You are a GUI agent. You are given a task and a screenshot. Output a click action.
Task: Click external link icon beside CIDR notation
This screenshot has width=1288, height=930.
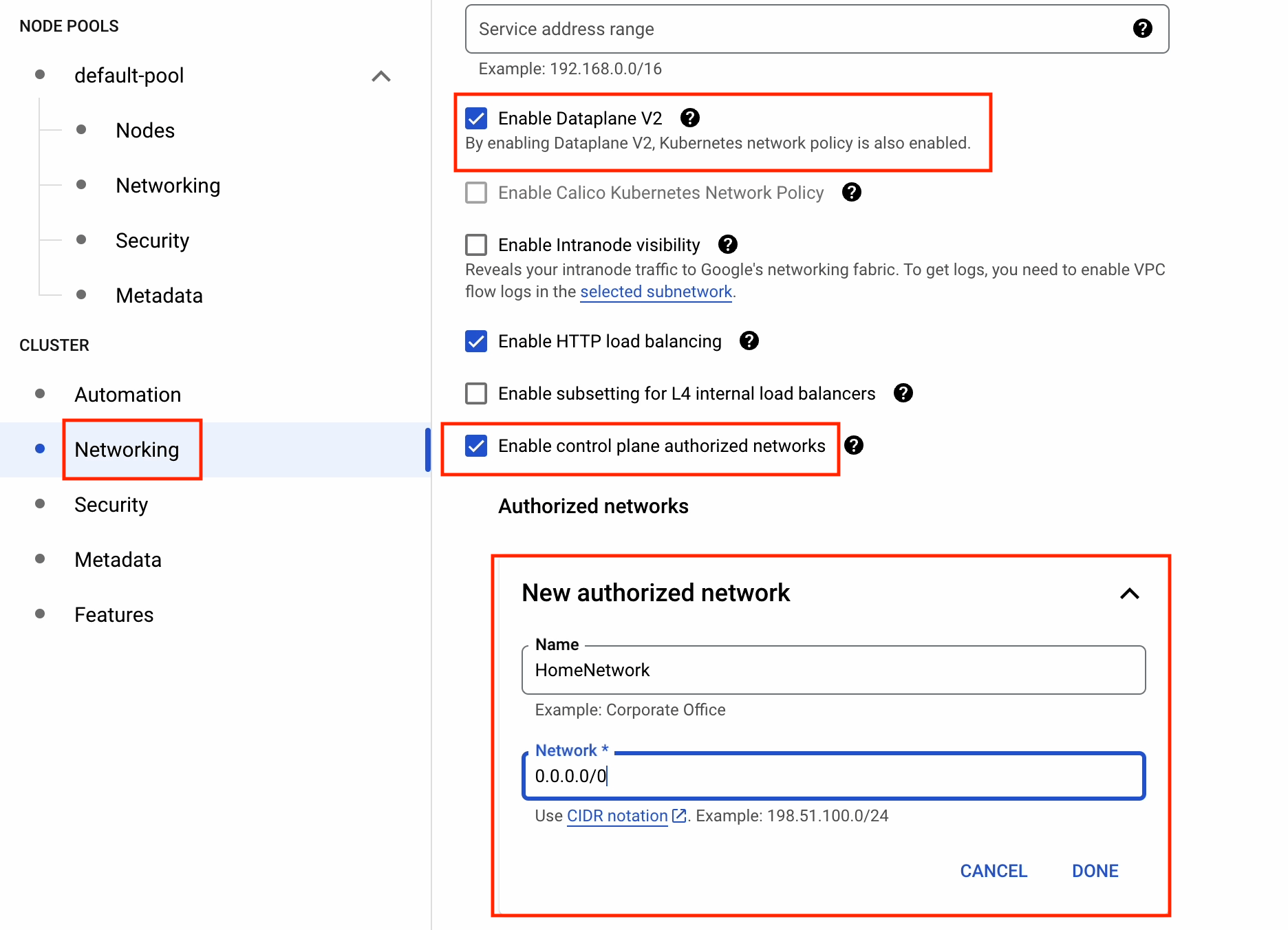[679, 816]
